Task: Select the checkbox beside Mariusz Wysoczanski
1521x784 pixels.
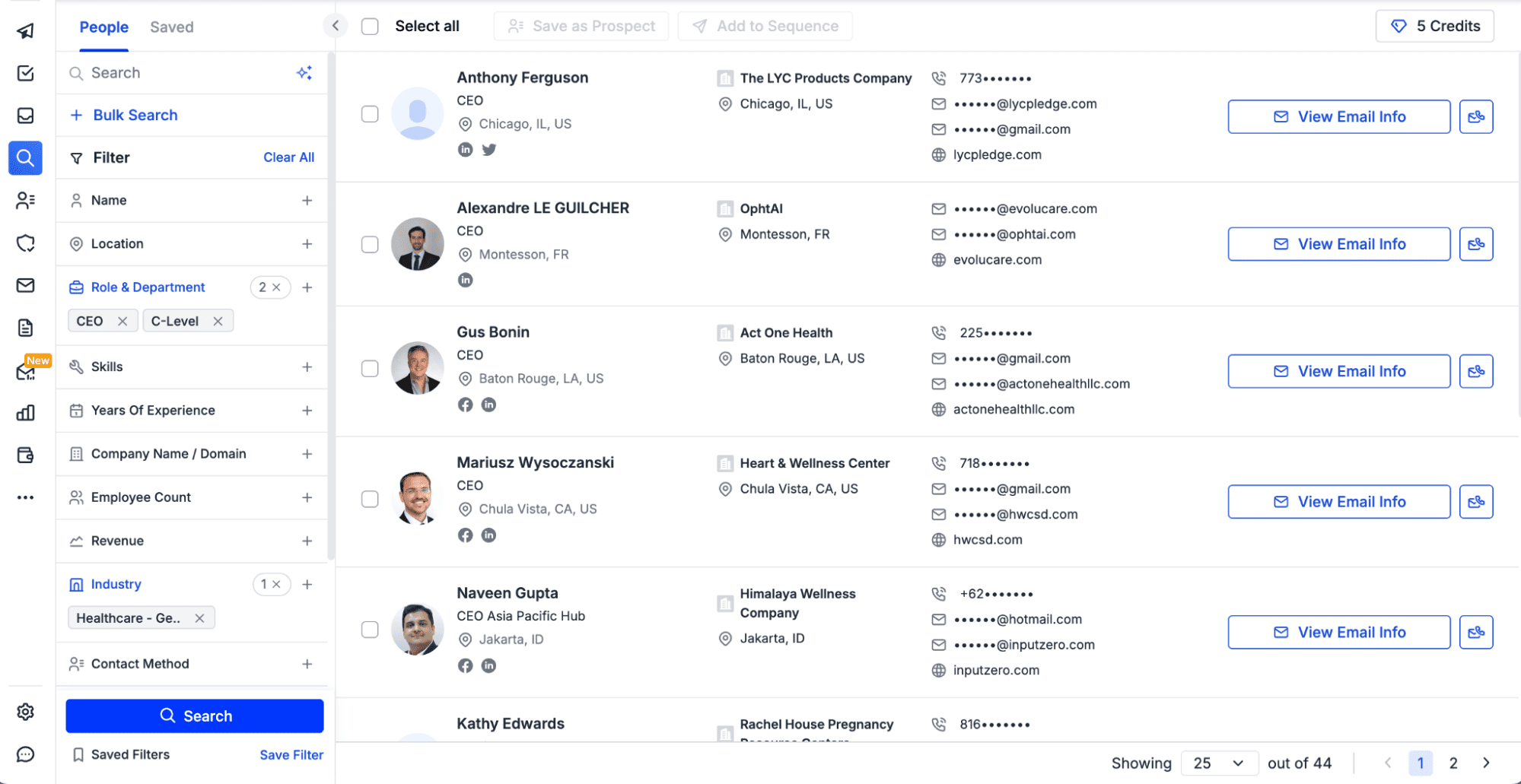Action: (370, 499)
